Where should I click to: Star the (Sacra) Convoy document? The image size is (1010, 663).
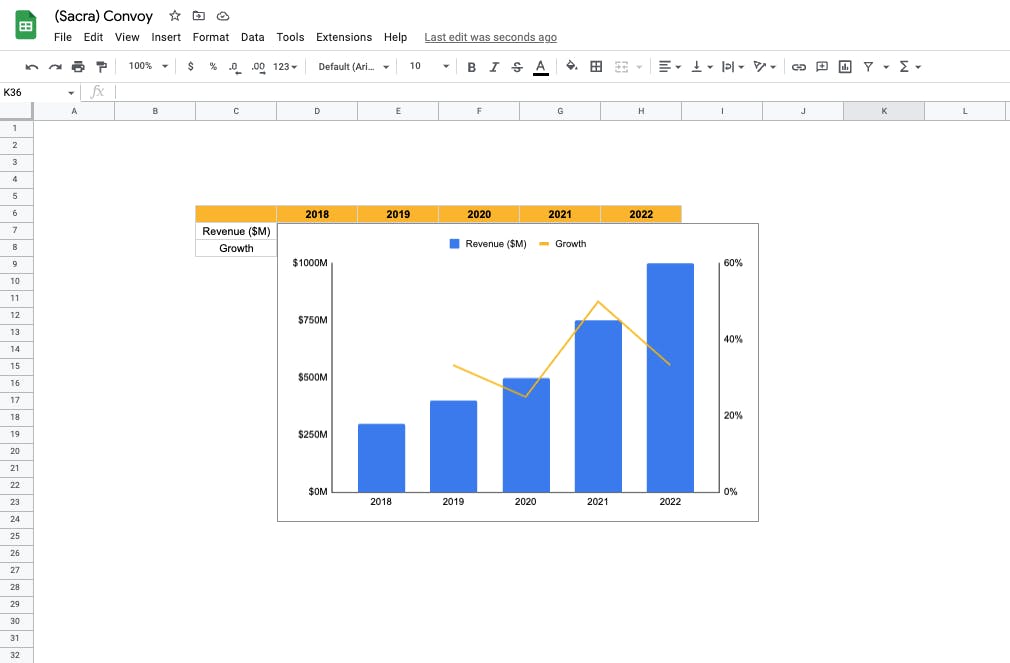pyautogui.click(x=175, y=15)
